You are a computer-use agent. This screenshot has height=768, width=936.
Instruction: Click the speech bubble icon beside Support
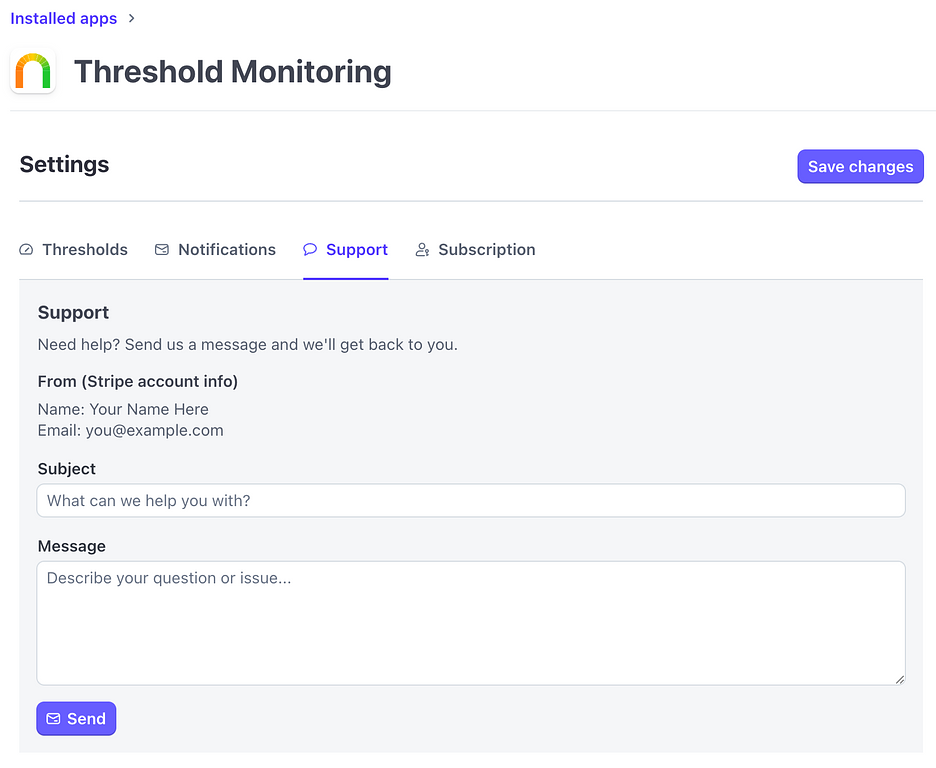point(310,250)
